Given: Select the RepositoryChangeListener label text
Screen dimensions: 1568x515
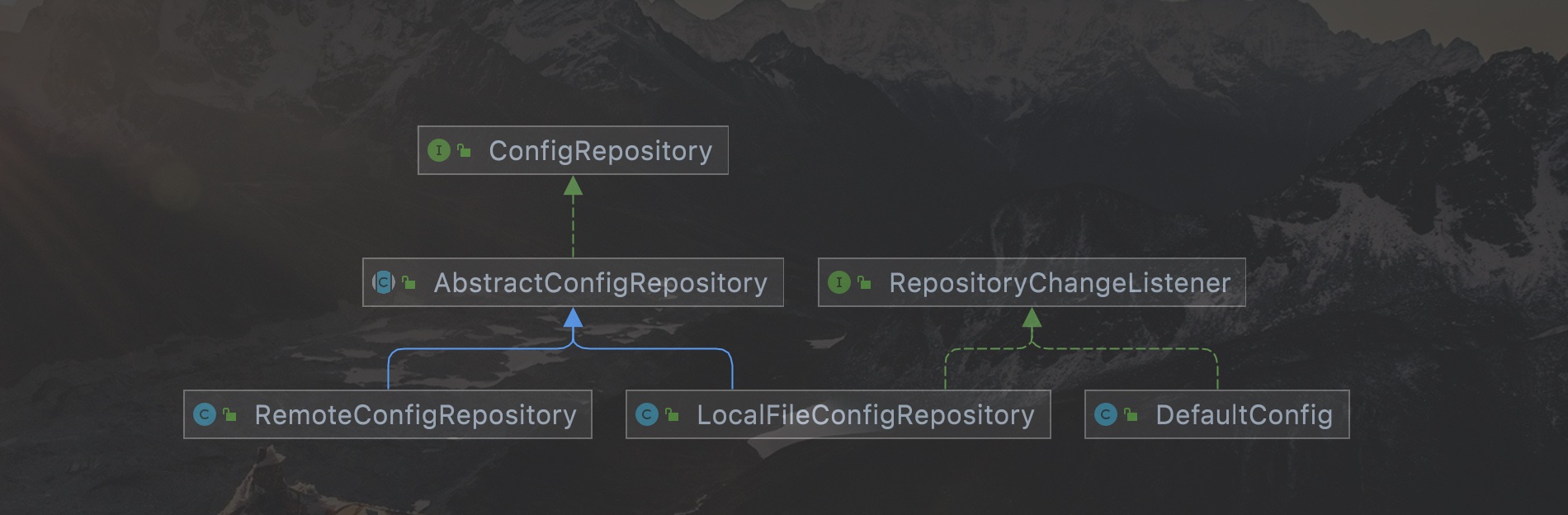Looking at the screenshot, I should (1060, 283).
